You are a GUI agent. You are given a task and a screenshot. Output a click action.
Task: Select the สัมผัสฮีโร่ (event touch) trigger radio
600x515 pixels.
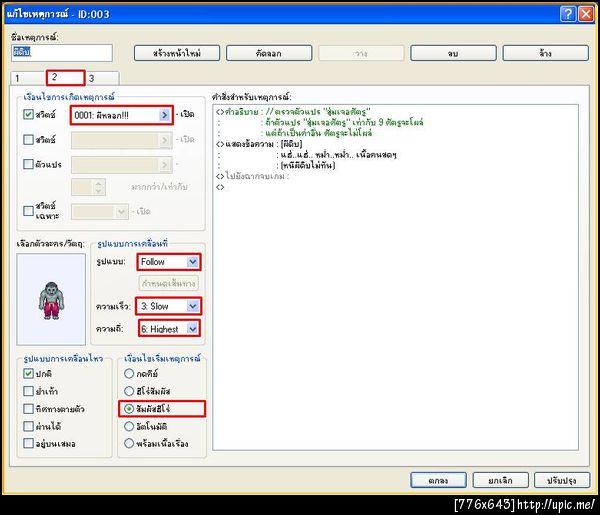tap(129, 409)
